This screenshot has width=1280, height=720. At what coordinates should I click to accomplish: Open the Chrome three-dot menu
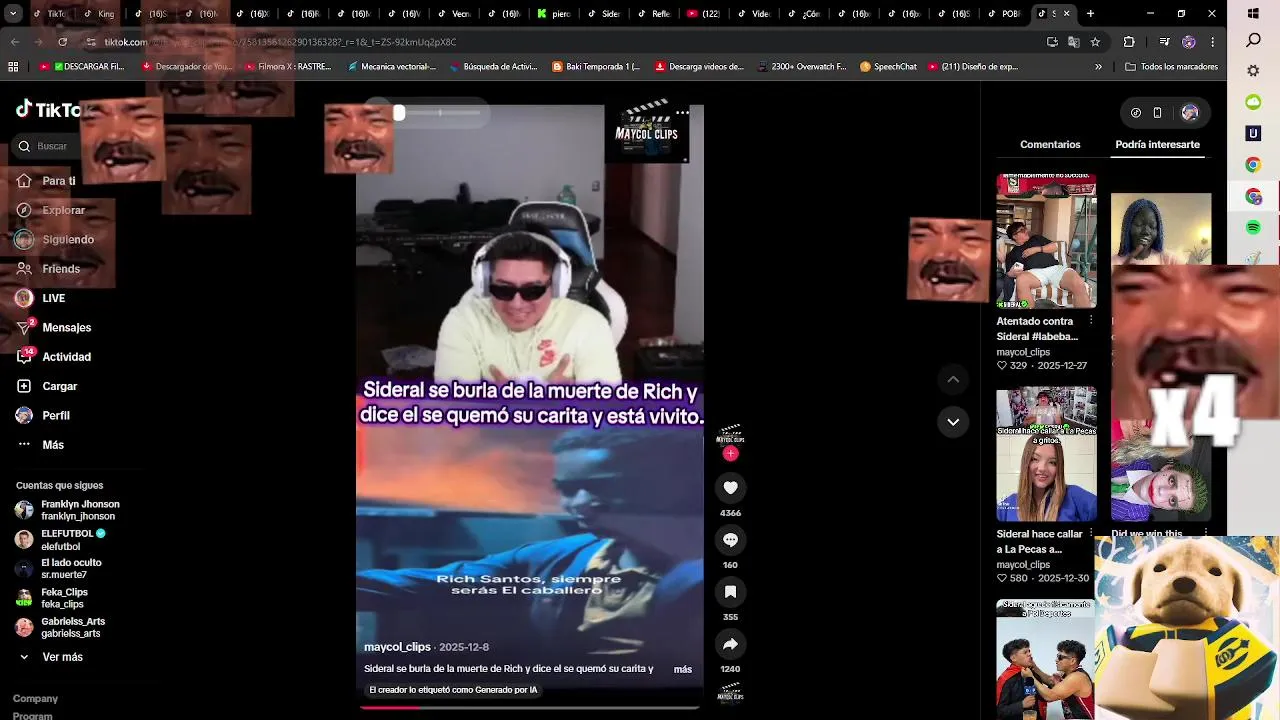pos(1212,42)
